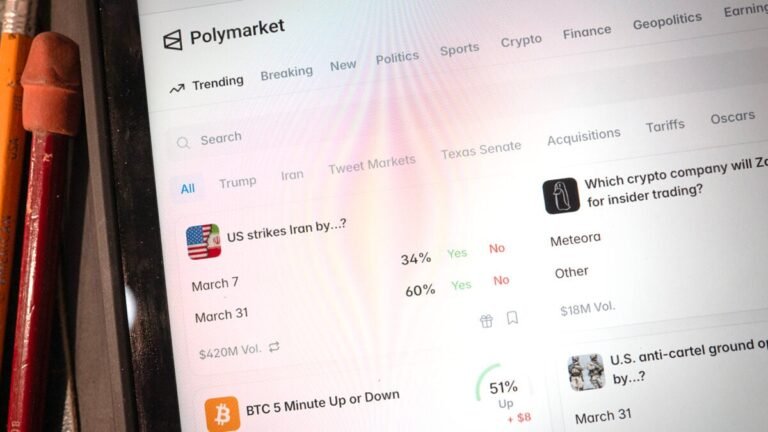The image size is (768, 432).
Task: Choose No for March 31 Iran strike
Action: click(501, 280)
